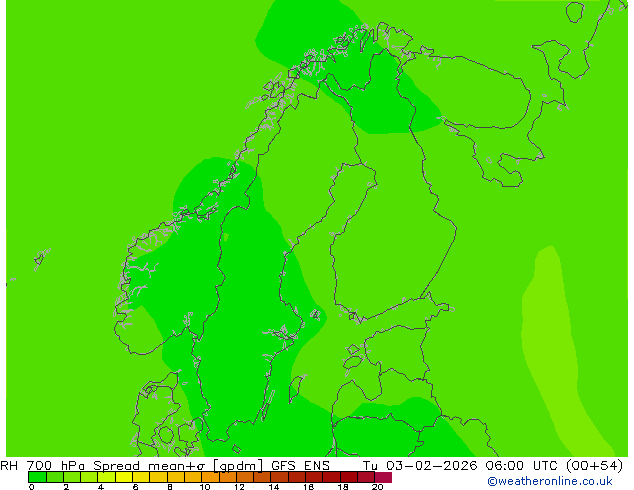634x490 pixels.
Task: Choose the dark red swatch starting at 16
Action: click(x=314, y=477)
